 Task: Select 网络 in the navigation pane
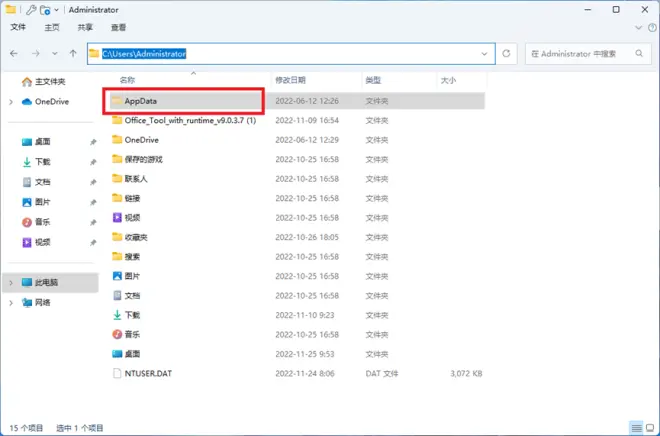click(37, 303)
